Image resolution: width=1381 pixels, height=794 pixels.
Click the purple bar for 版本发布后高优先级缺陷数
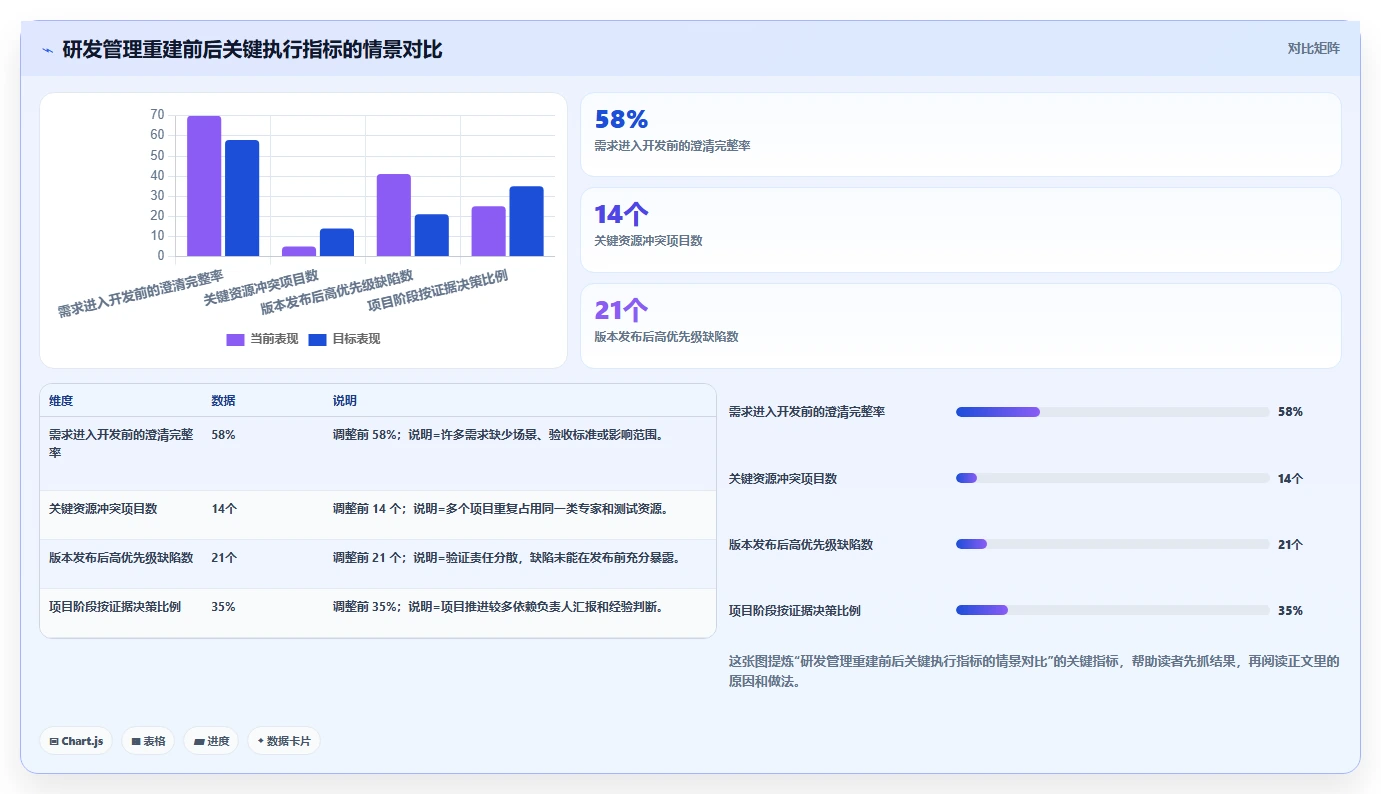pos(394,215)
